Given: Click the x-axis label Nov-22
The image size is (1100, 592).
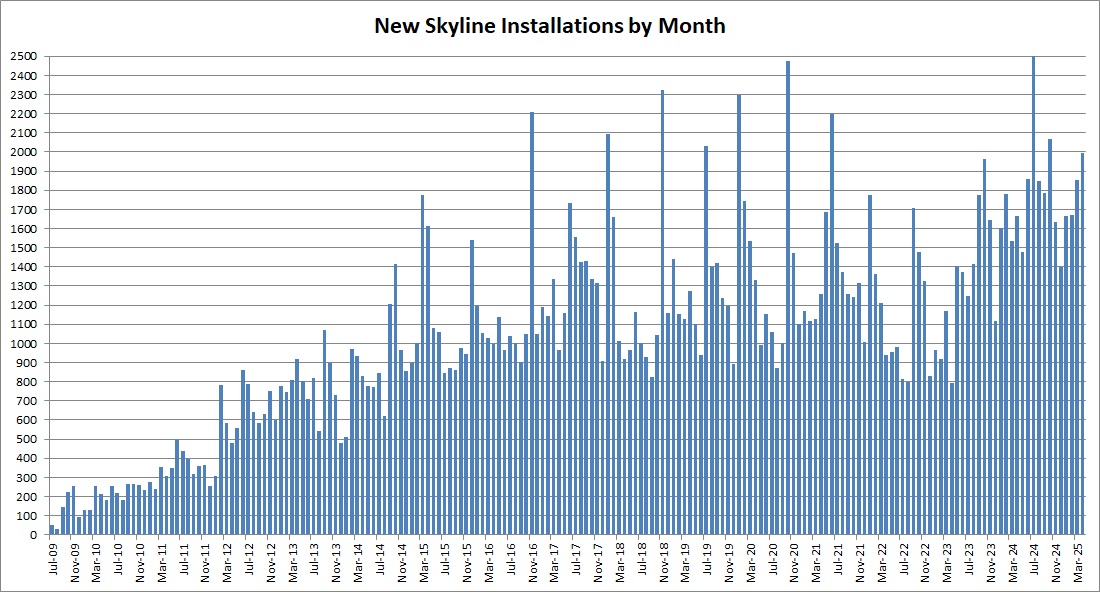Looking at the screenshot, I should pos(925,562).
